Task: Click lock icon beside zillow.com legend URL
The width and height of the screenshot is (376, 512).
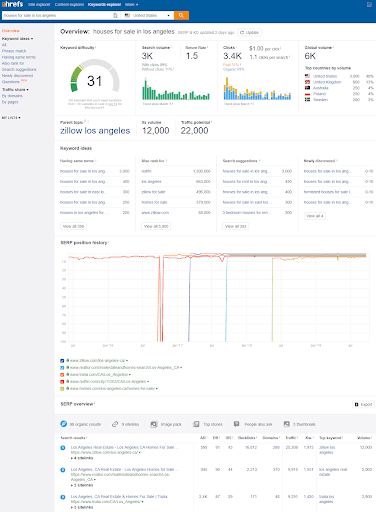Action: (68, 360)
